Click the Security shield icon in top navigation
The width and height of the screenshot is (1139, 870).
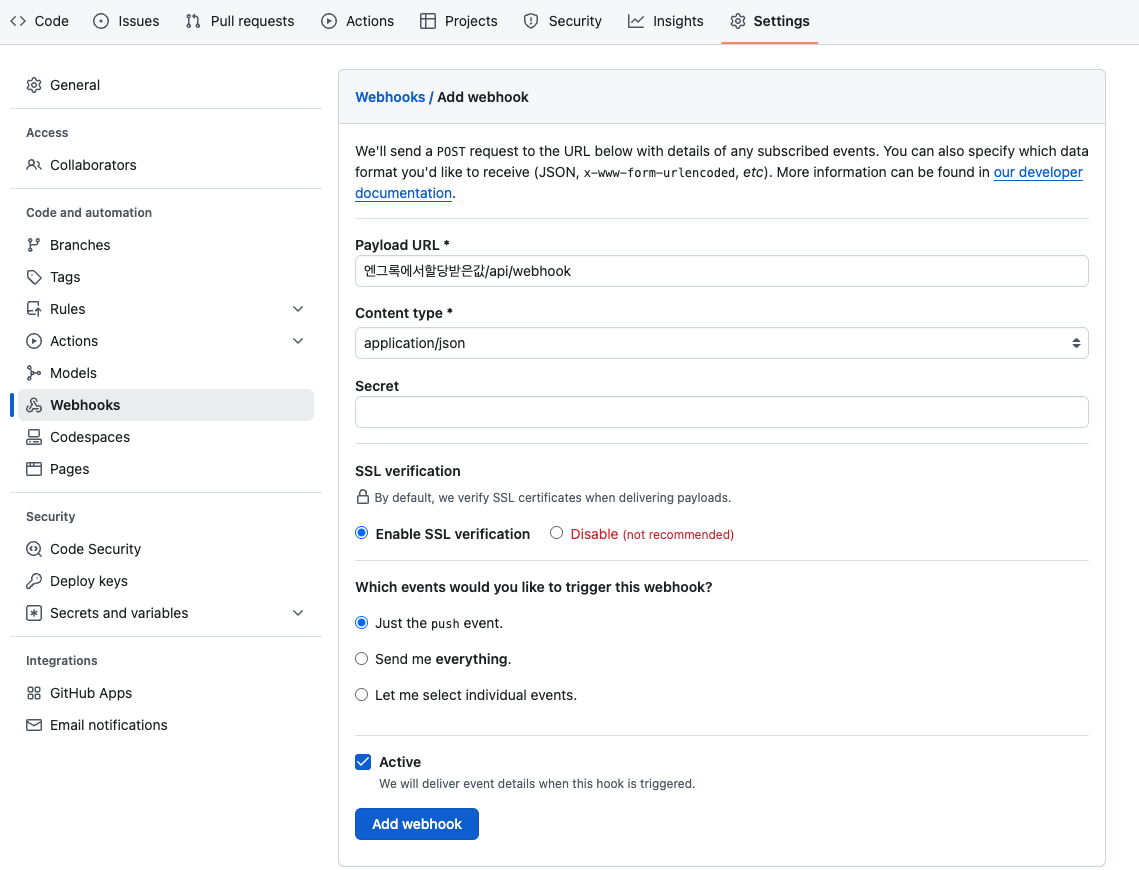point(531,21)
